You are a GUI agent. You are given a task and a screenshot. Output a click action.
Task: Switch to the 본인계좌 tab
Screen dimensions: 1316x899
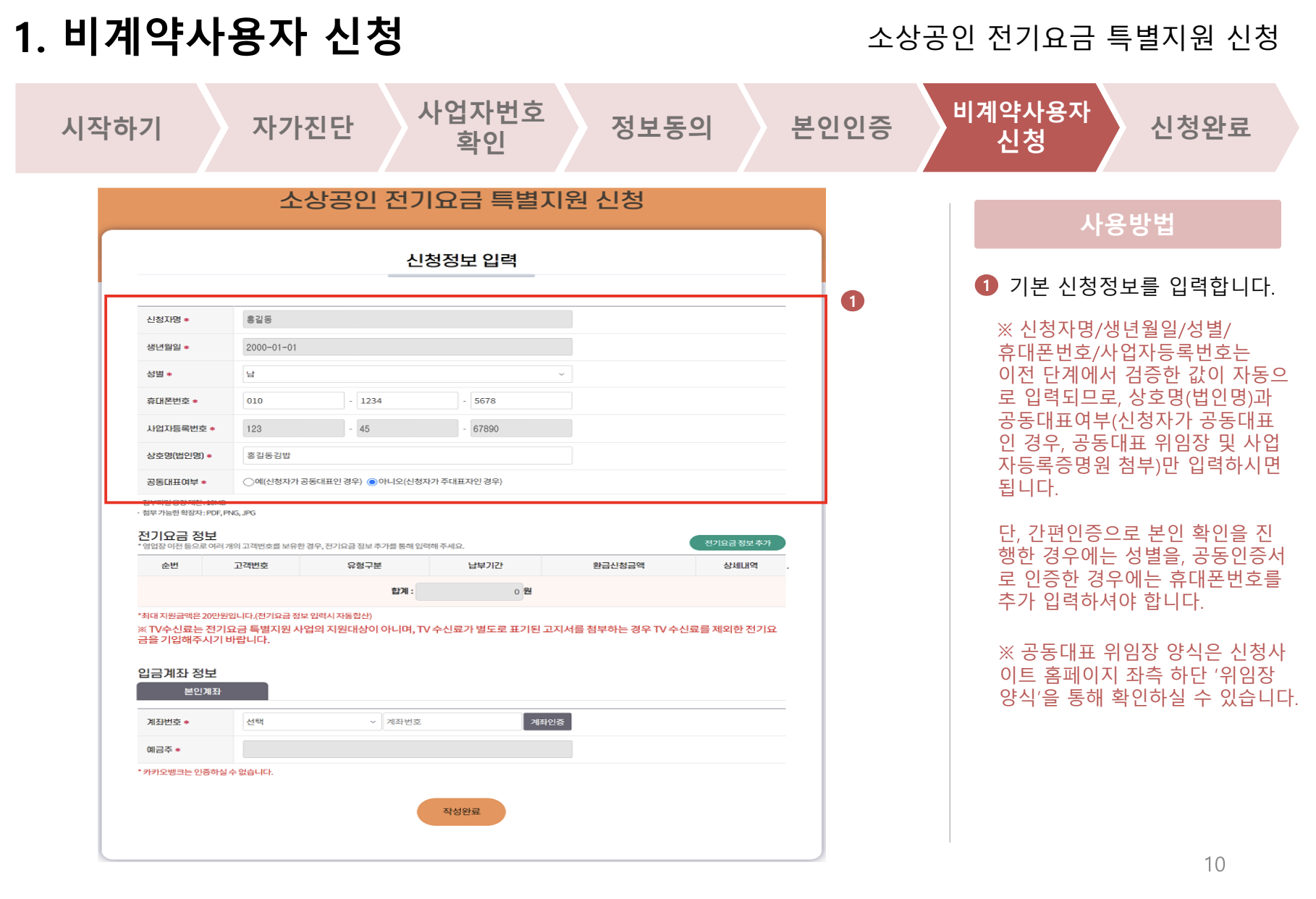tap(202, 691)
